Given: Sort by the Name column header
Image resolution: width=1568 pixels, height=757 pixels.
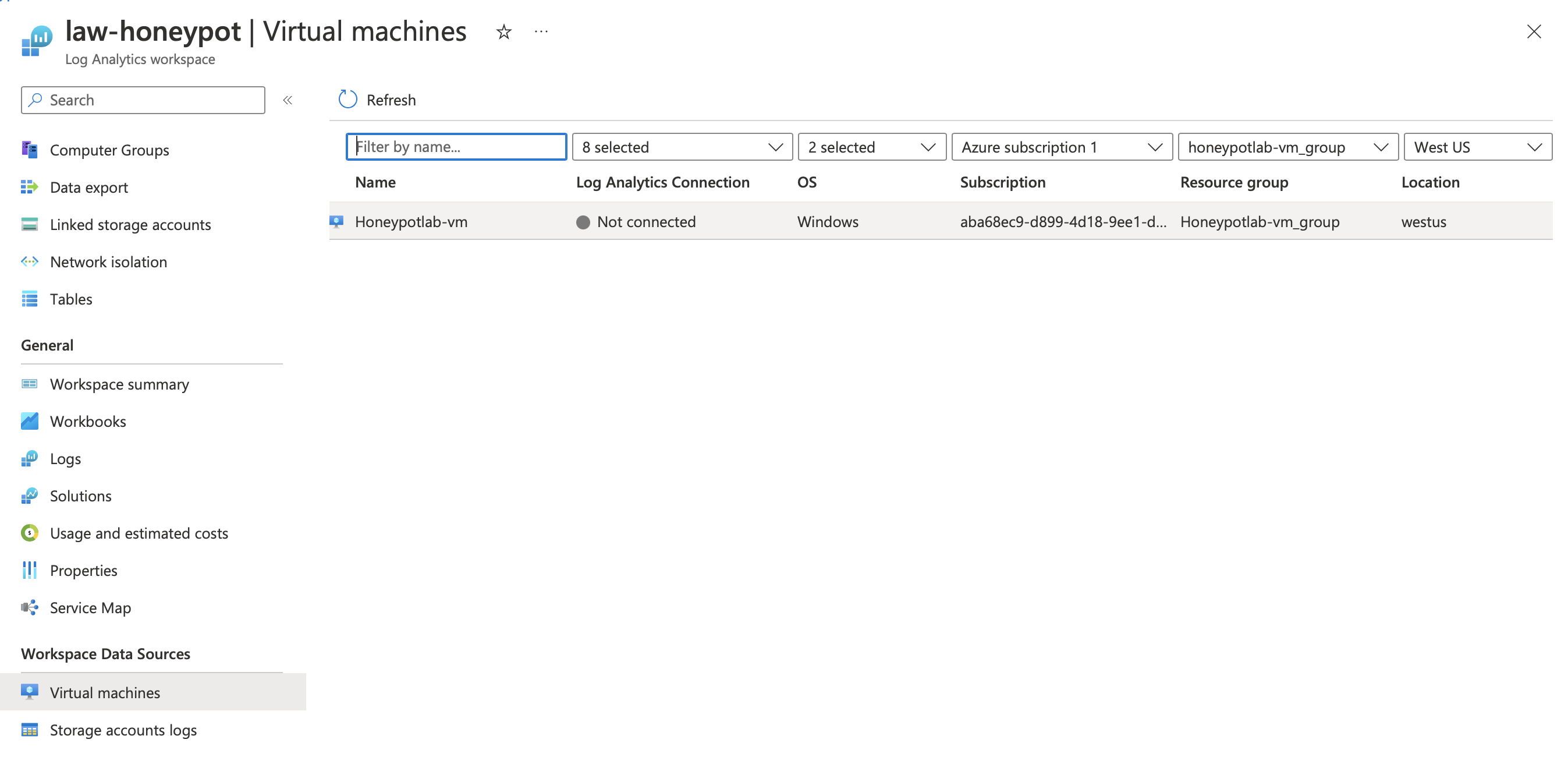Looking at the screenshot, I should pyautogui.click(x=375, y=182).
